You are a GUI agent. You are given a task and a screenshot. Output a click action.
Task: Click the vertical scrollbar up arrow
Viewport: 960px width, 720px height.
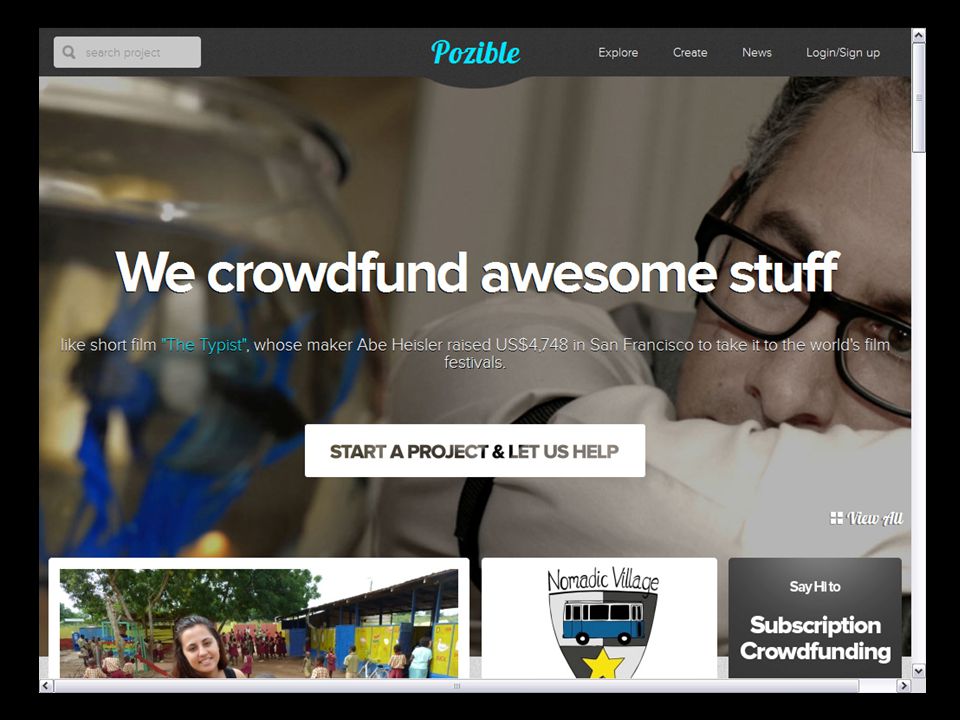918,36
